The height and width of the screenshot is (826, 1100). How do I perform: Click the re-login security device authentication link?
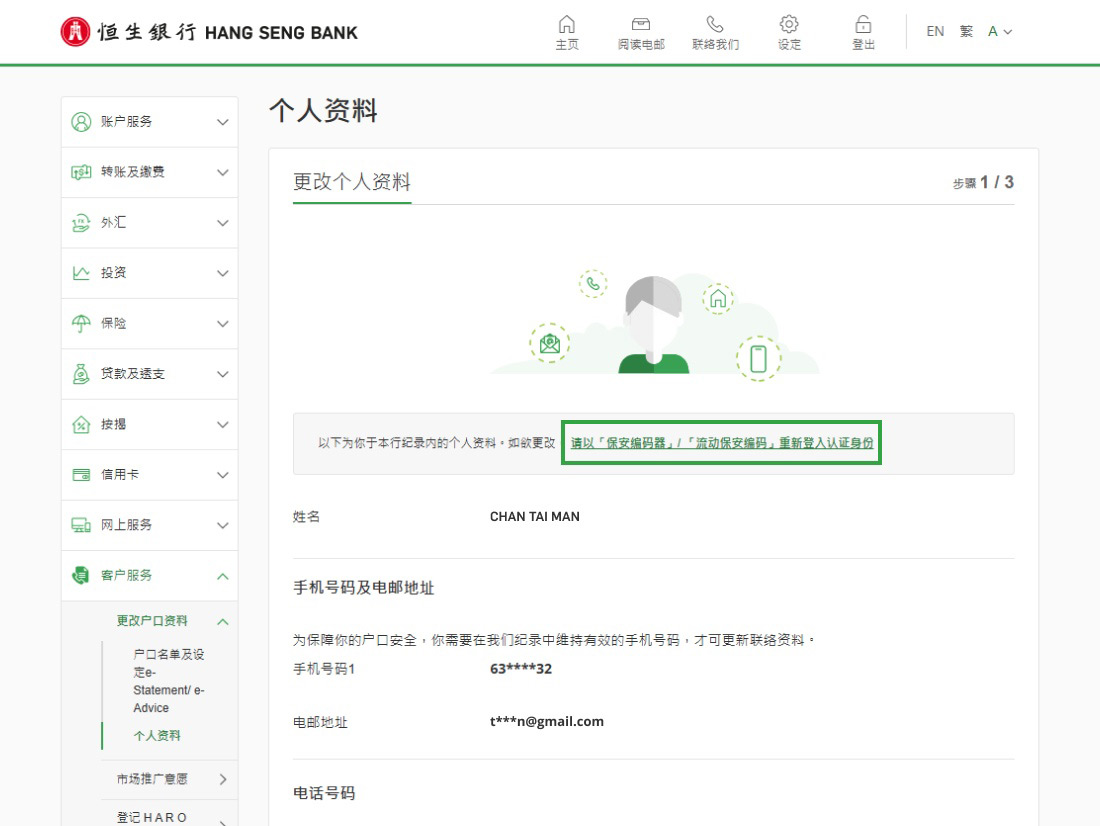point(721,442)
